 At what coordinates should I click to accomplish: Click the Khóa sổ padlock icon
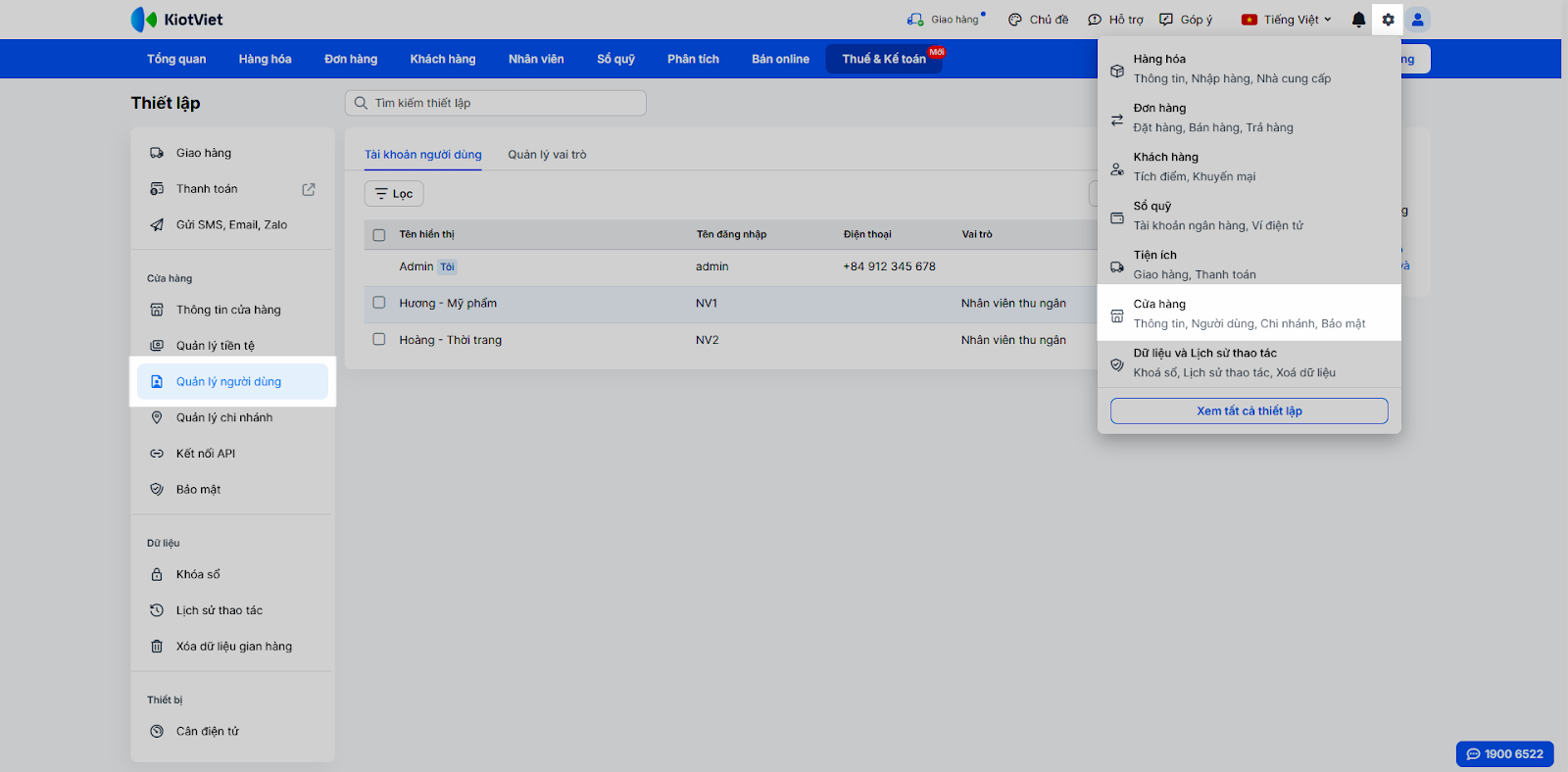pyautogui.click(x=157, y=575)
